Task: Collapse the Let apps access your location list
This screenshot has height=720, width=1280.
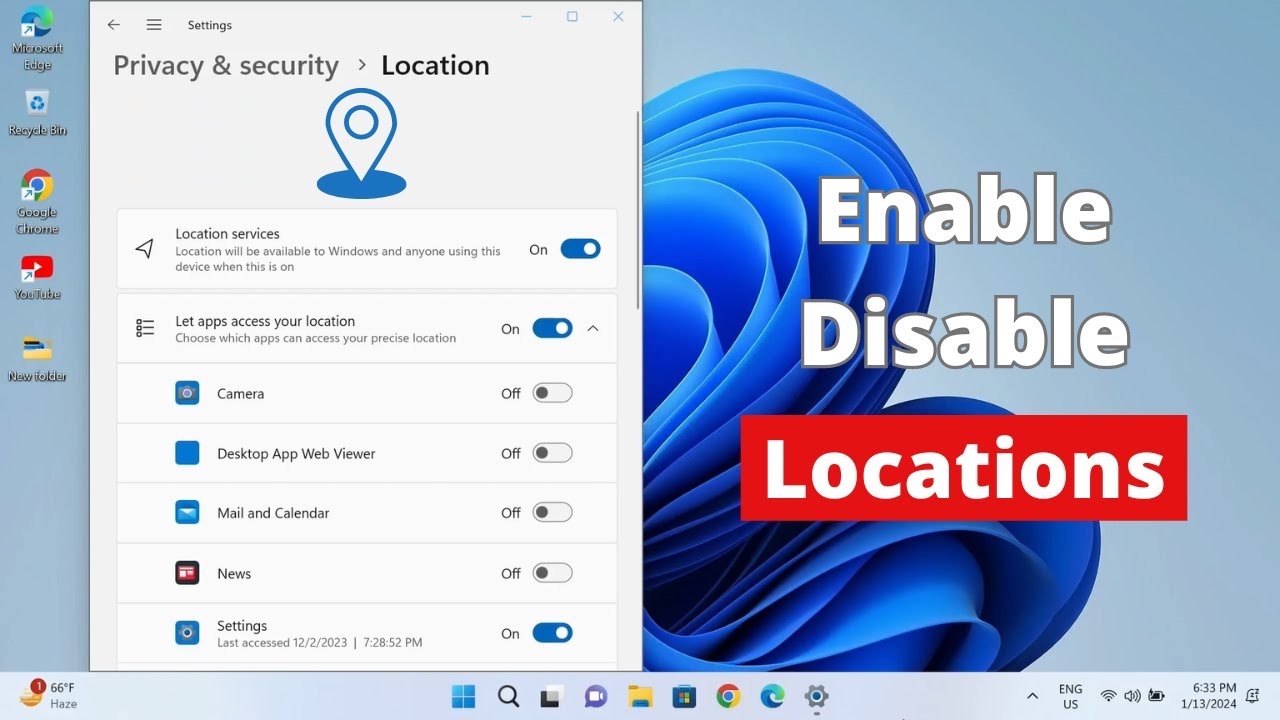Action: (593, 328)
